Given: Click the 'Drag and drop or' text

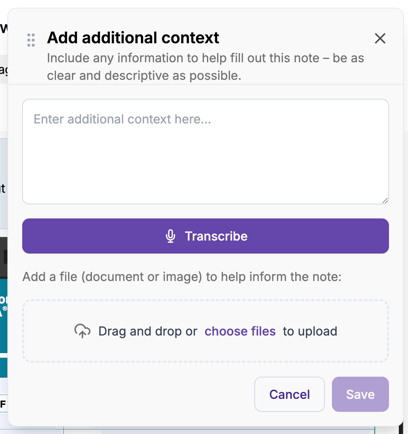Looking at the screenshot, I should (x=148, y=331).
